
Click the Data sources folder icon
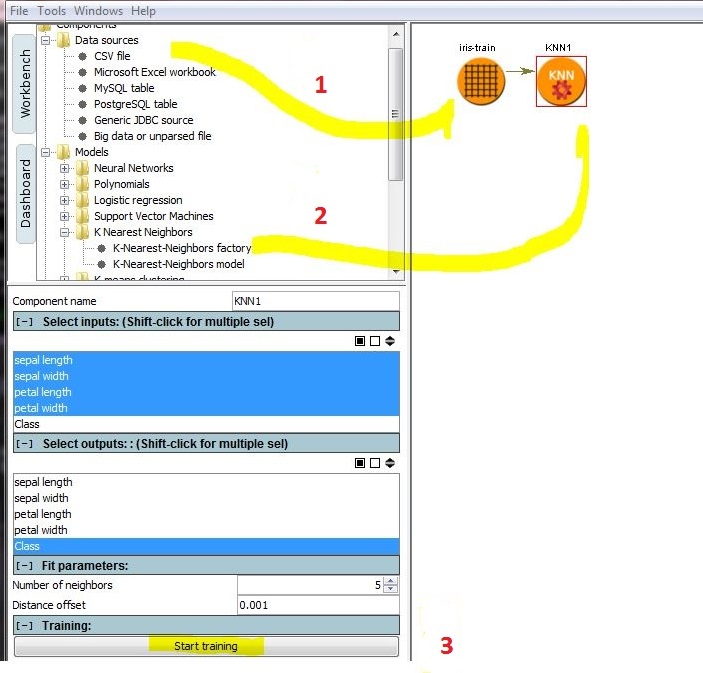(x=63, y=40)
